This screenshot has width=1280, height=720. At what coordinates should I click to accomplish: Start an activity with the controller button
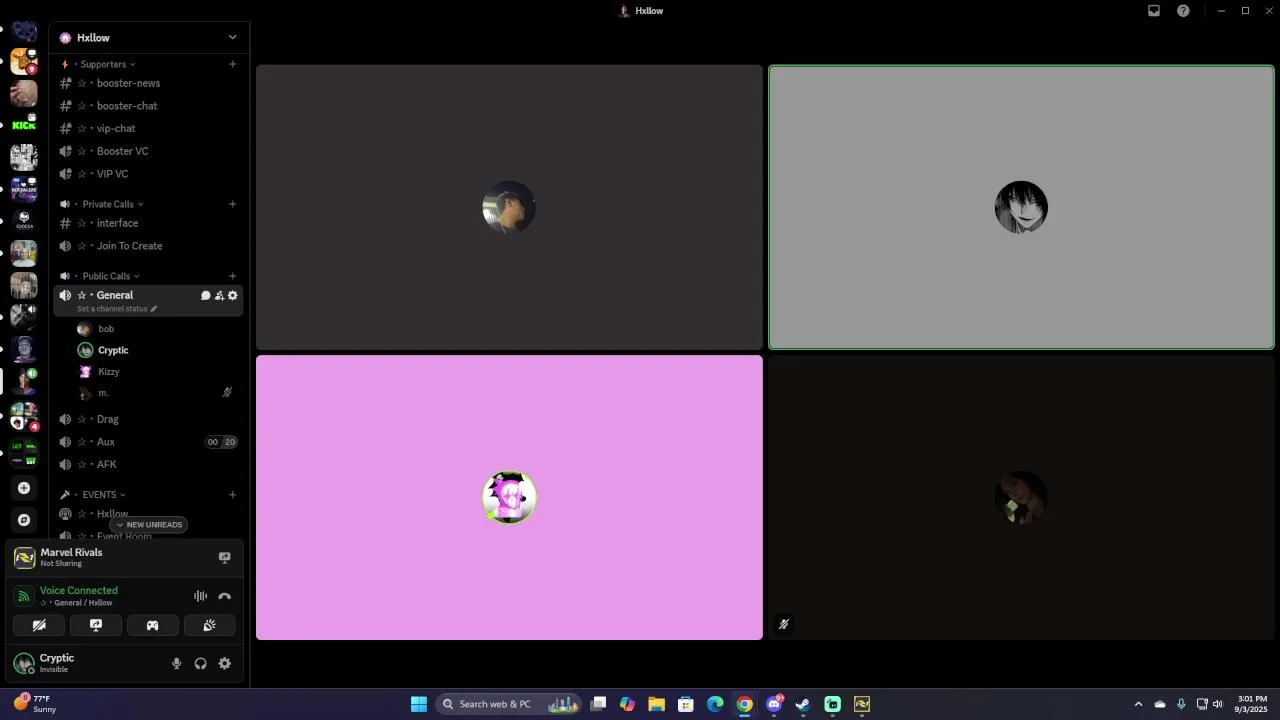point(153,625)
